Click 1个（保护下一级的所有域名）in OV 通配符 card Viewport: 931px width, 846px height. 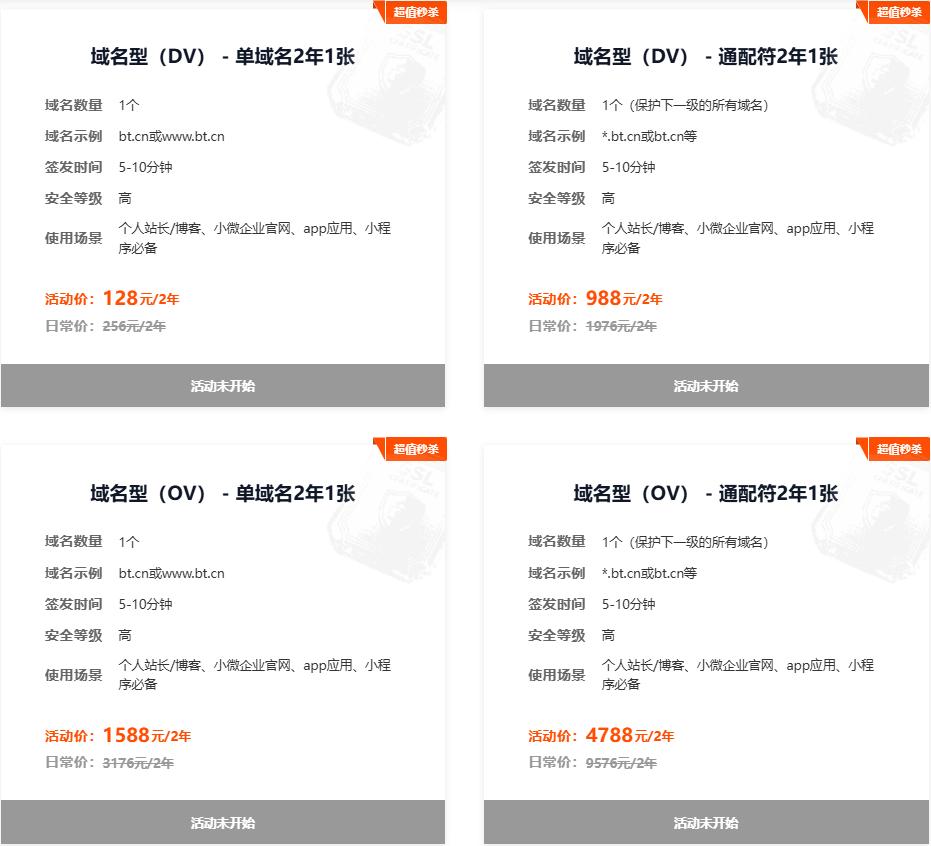(x=685, y=542)
